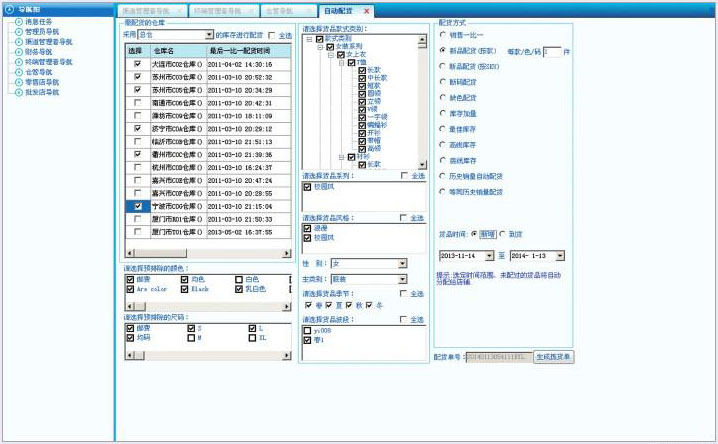Check the 潍坊市C09仓库 row checkbox
The width and height of the screenshot is (718, 444).
pos(137,116)
